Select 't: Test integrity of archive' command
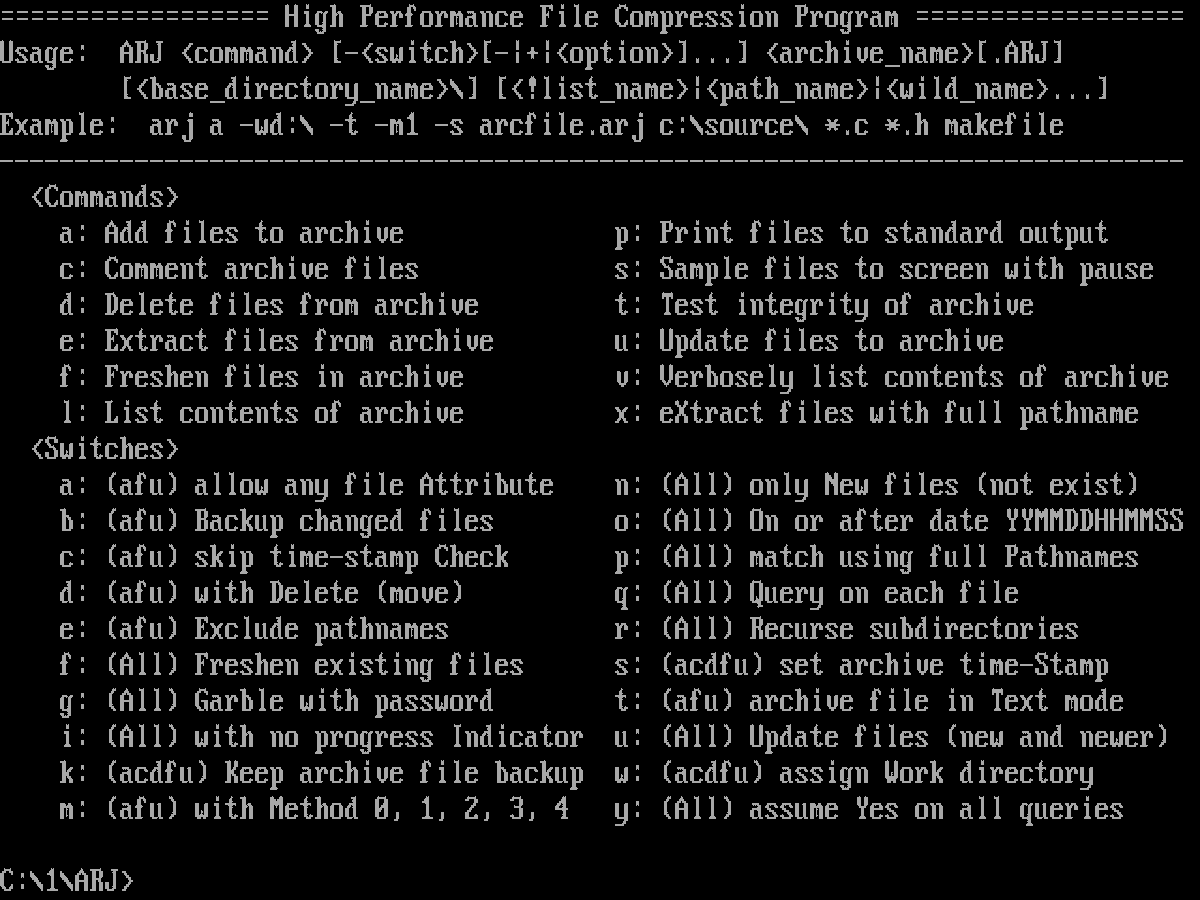1200x900 pixels. [824, 305]
